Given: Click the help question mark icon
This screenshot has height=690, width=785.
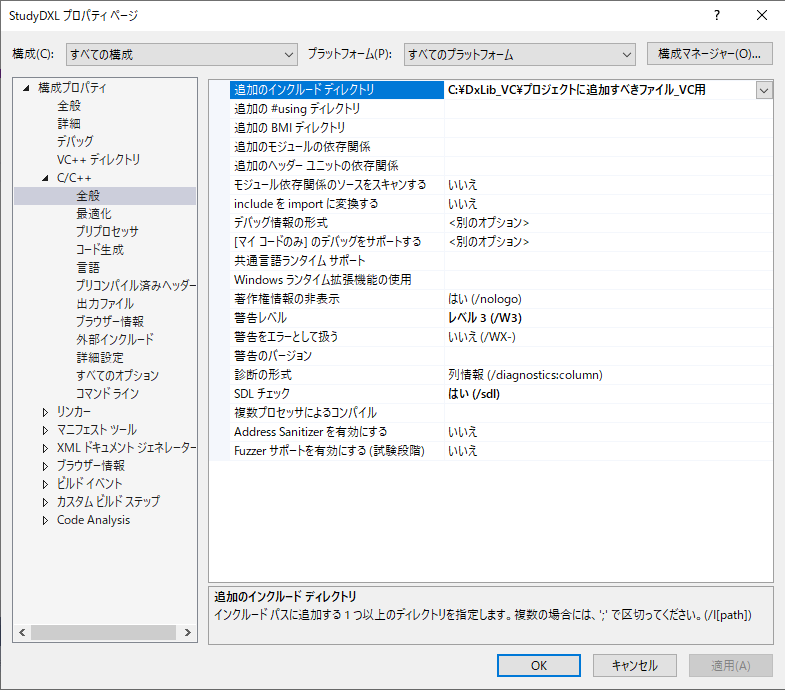Looking at the screenshot, I should [x=716, y=16].
